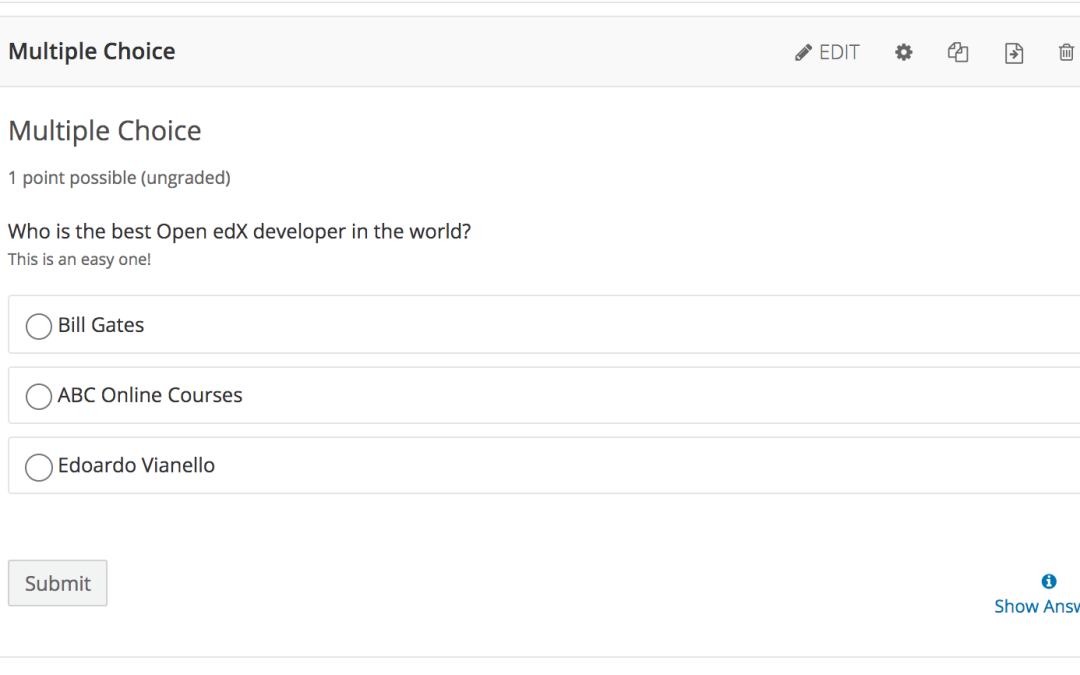Pick the Edoardo Vianello radio button

click(x=39, y=466)
